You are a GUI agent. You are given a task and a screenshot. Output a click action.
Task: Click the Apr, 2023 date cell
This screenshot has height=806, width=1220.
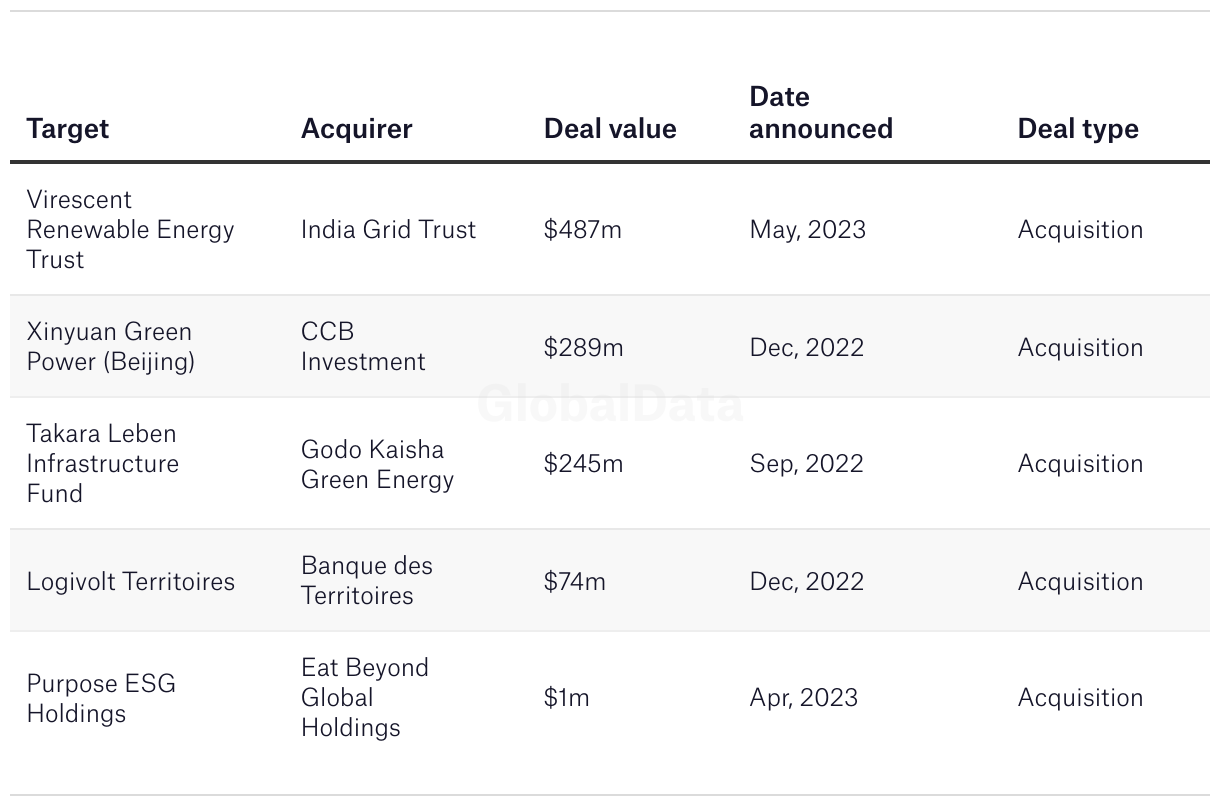[804, 697]
